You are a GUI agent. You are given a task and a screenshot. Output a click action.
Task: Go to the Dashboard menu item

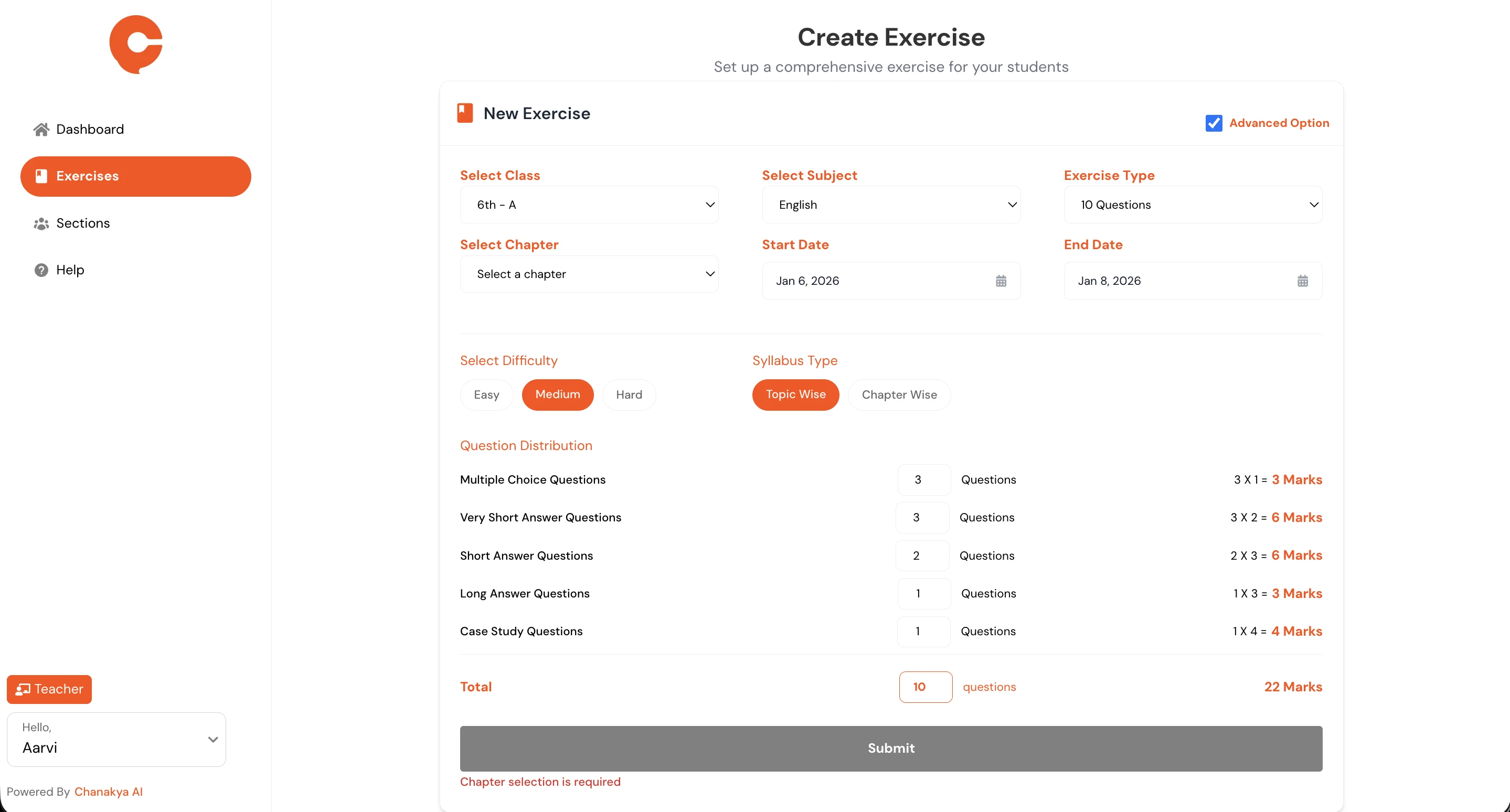click(90, 130)
